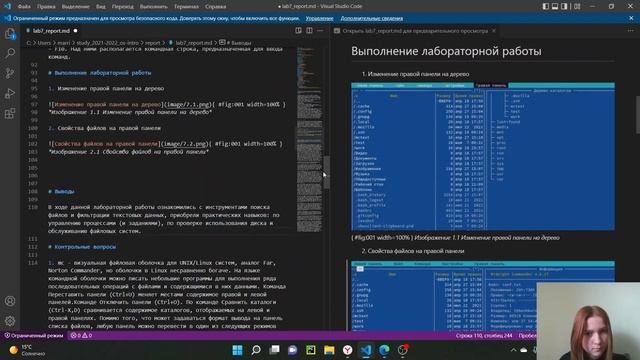Open the Search view in activity bar
Viewport: 640px width, 360px height.
pos(10,53)
